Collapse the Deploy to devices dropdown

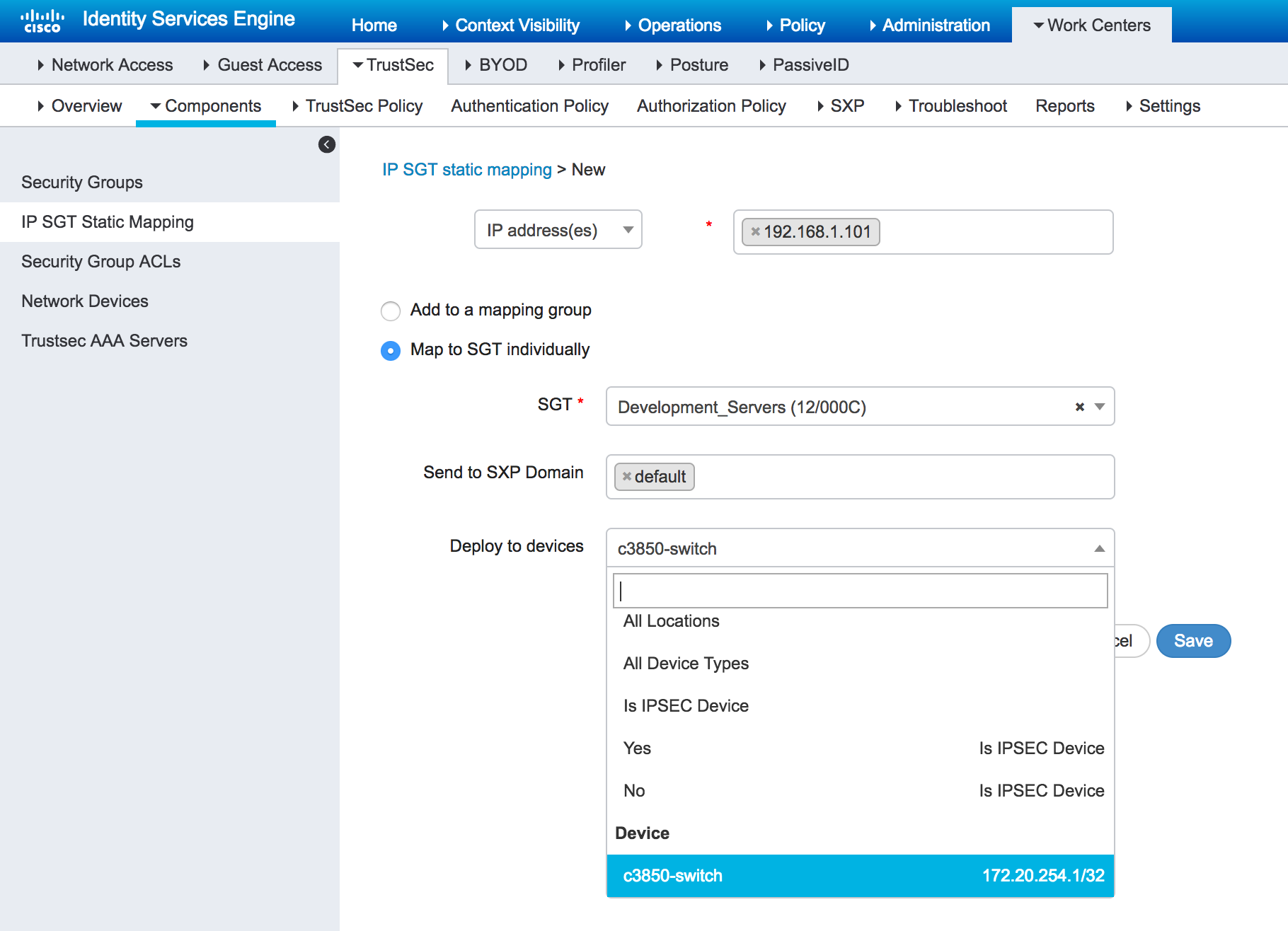coord(1099,548)
